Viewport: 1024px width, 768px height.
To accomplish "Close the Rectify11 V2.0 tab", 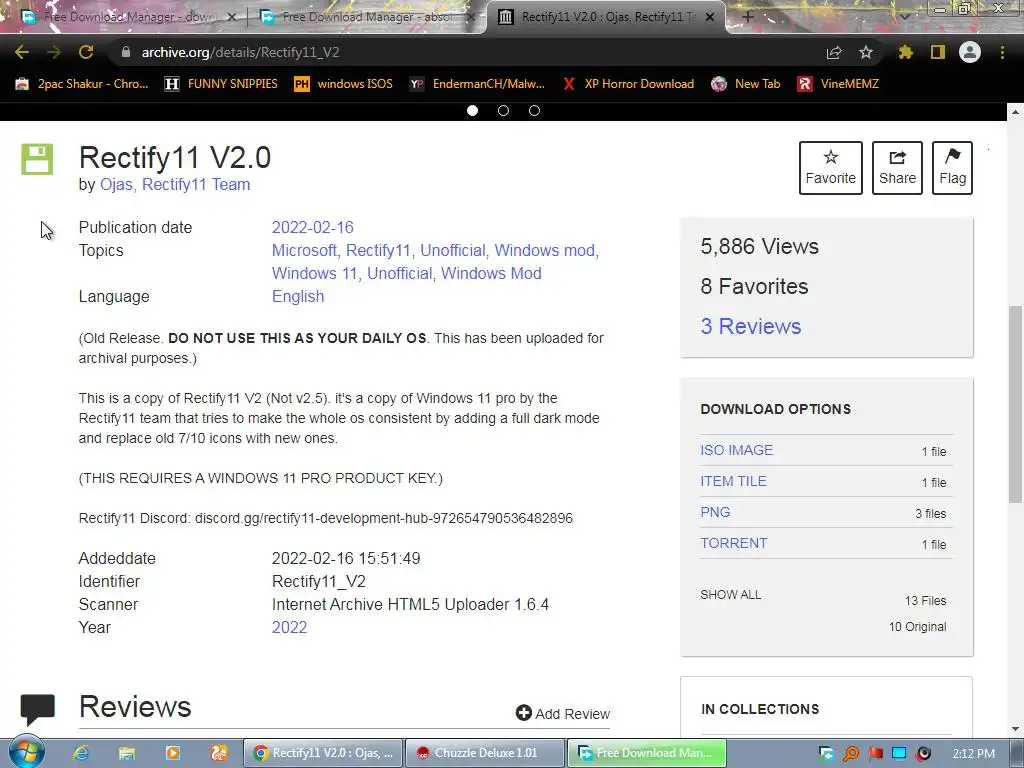I will pos(711,18).
